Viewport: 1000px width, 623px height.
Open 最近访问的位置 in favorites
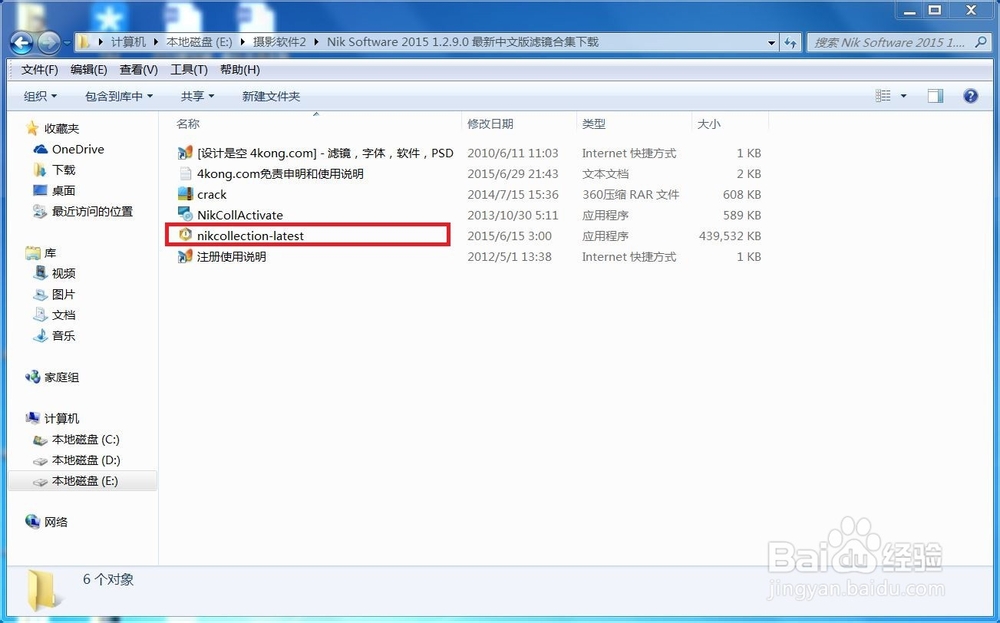click(92, 212)
